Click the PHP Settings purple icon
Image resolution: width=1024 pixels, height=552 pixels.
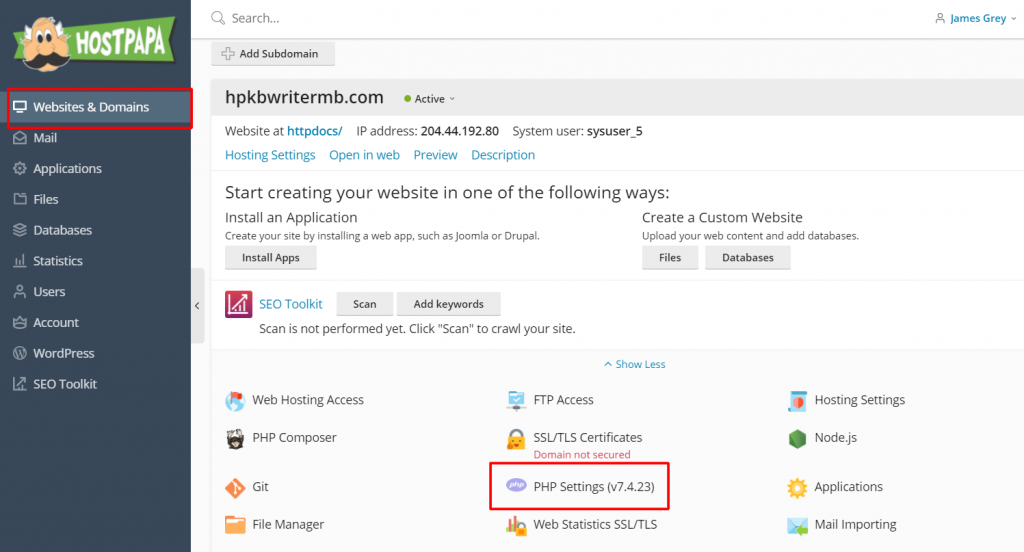(516, 485)
